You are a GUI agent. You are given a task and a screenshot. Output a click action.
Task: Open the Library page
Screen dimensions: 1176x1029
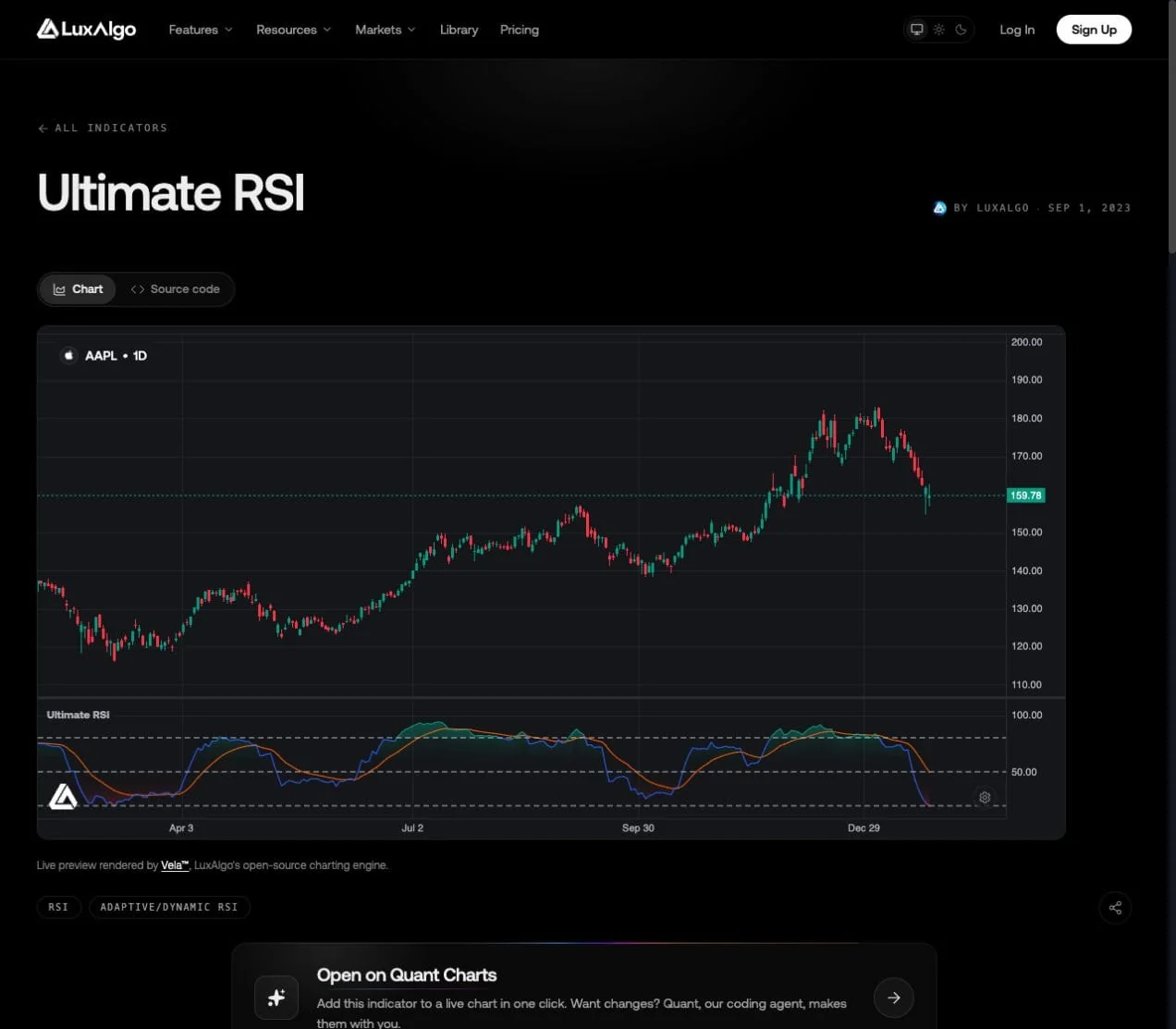(x=459, y=30)
